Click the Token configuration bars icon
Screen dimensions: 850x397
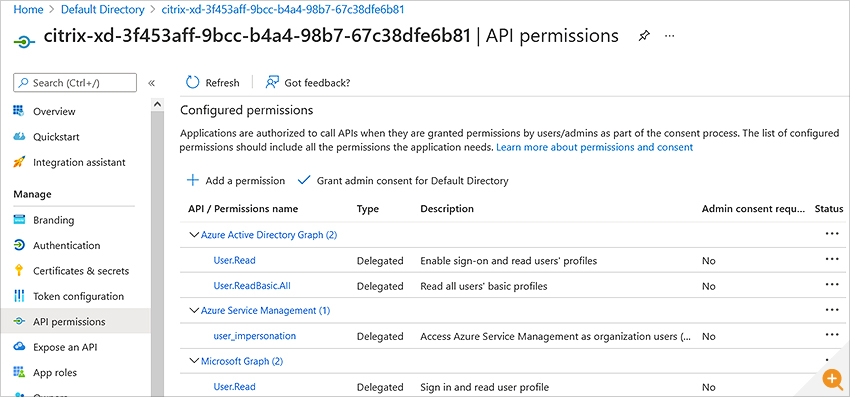19,296
